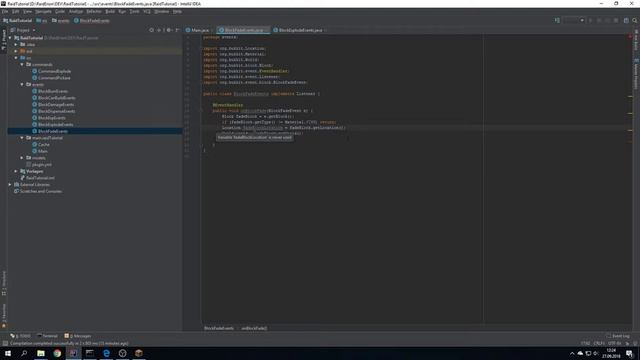Open Project view selector dropdown

coord(23,30)
